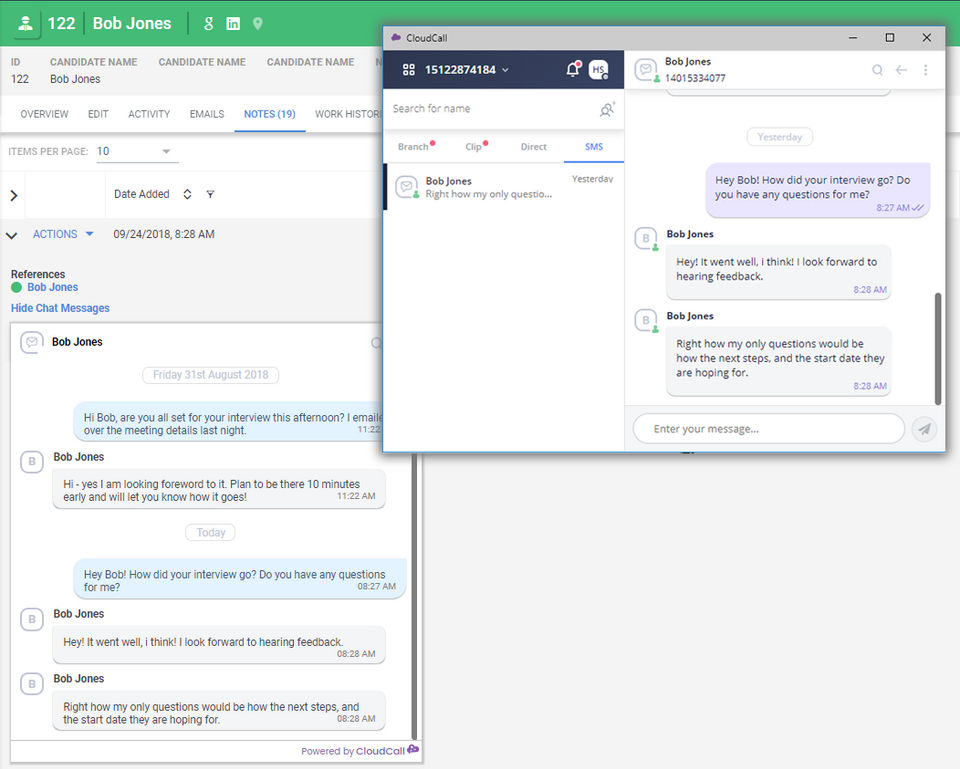The width and height of the screenshot is (960, 769).
Task: Sort notes by Date Added arrows
Action: (x=187, y=194)
